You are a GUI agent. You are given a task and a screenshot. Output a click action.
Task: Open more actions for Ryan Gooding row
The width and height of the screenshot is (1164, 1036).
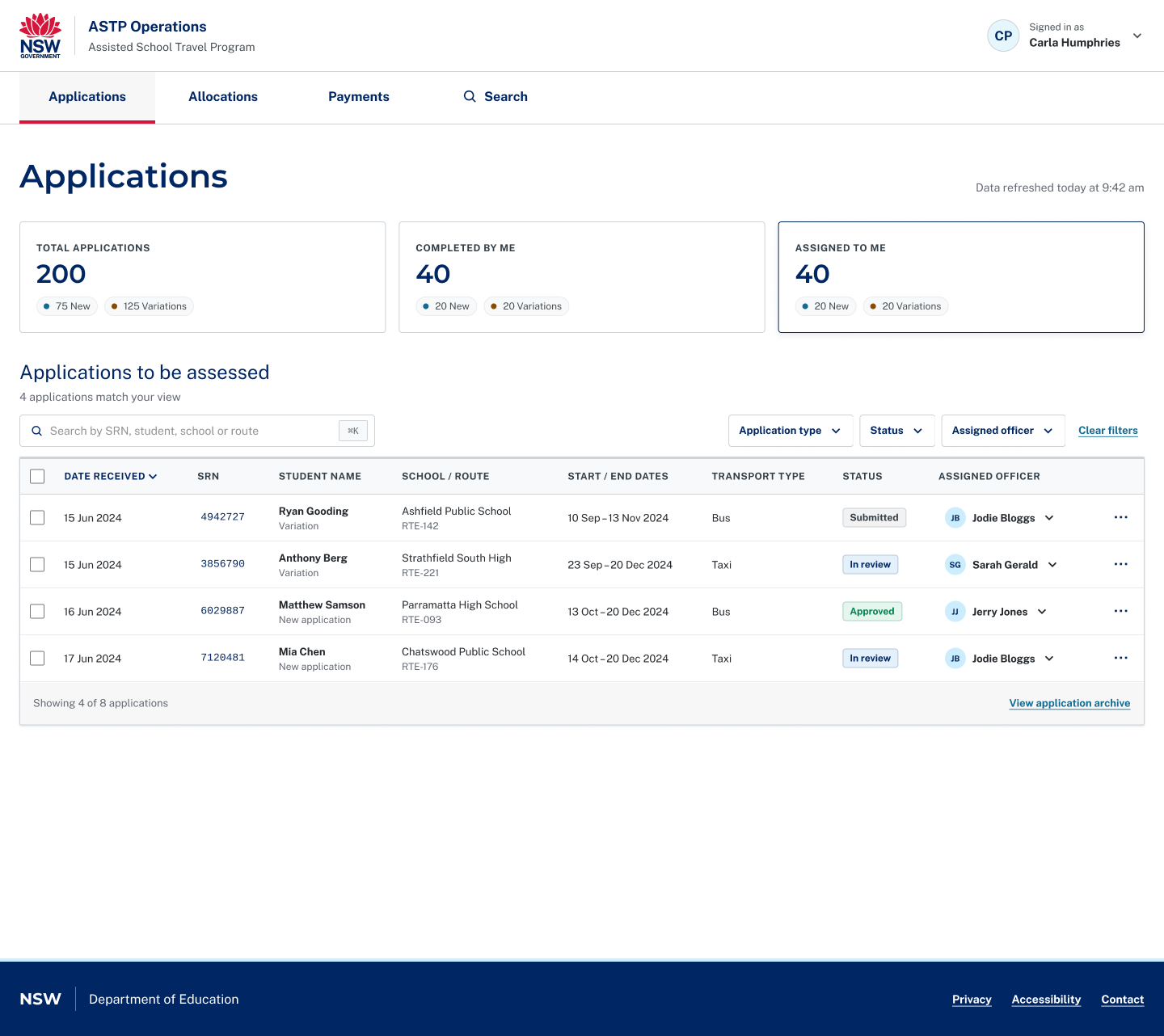click(1120, 517)
